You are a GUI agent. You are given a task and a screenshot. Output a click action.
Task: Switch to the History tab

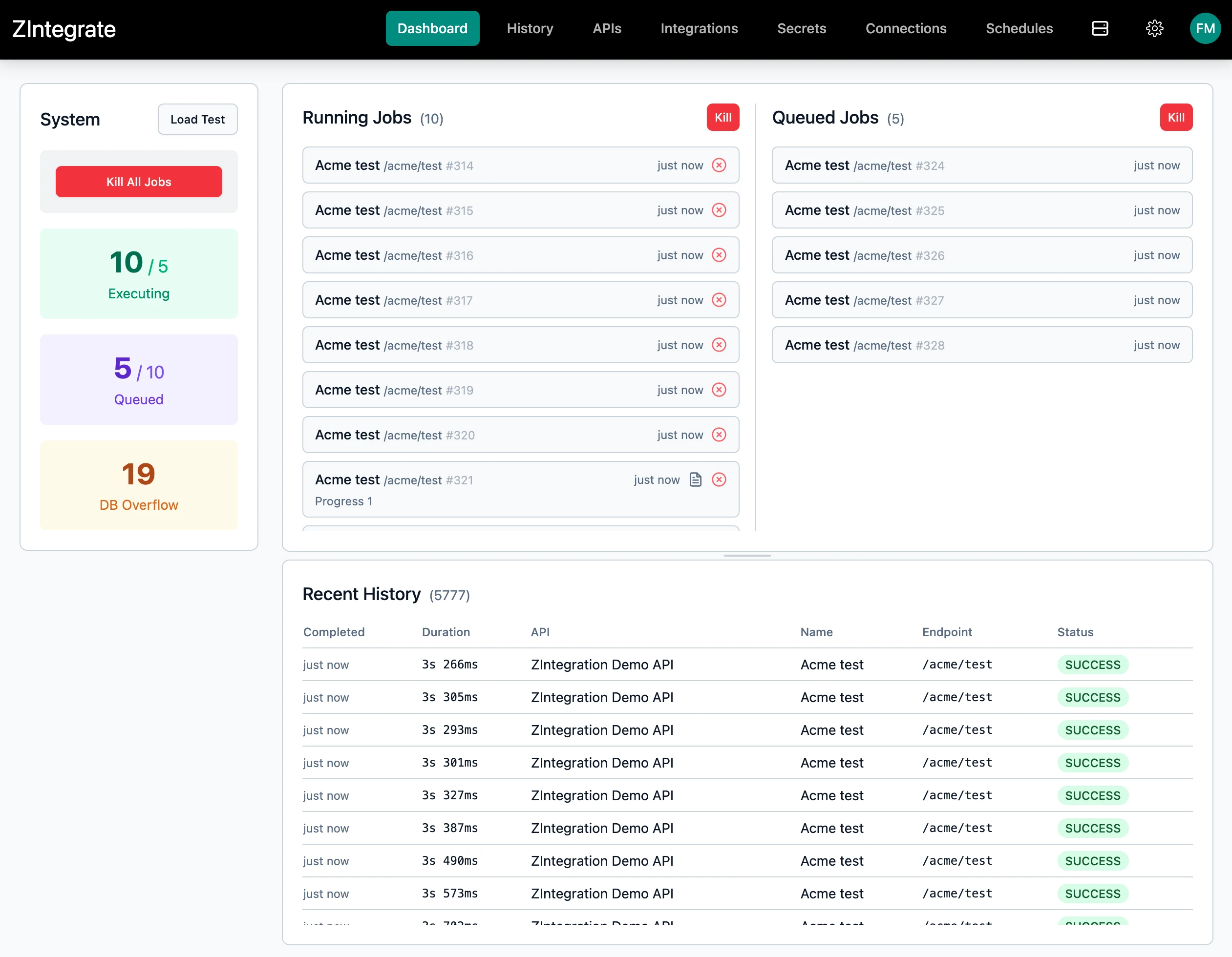(x=529, y=28)
